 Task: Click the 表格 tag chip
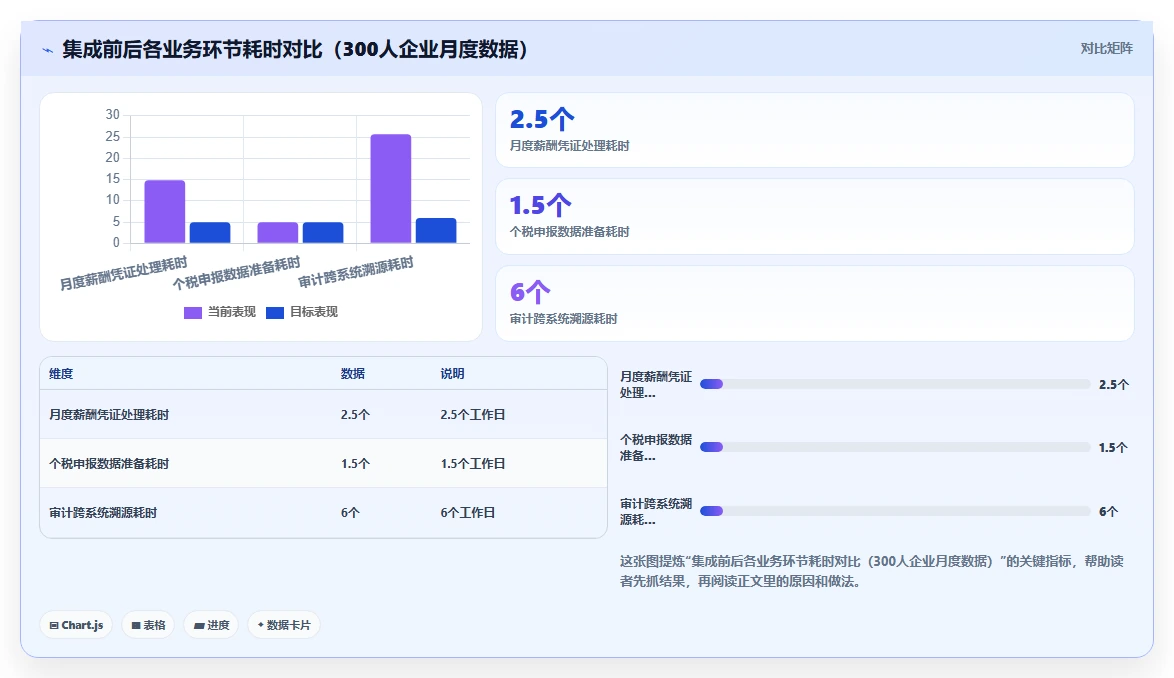pos(148,625)
